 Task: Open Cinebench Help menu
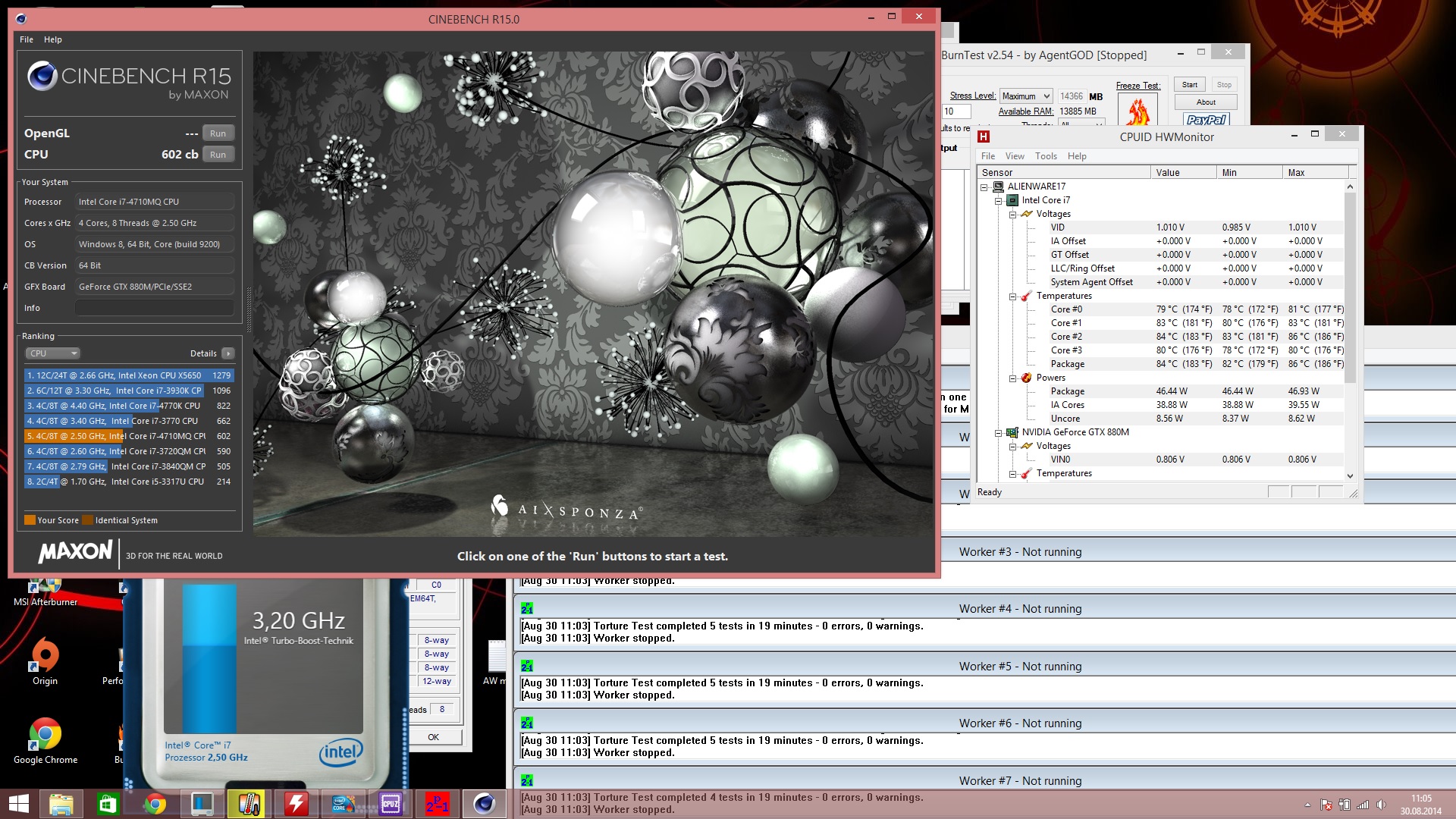coord(53,39)
